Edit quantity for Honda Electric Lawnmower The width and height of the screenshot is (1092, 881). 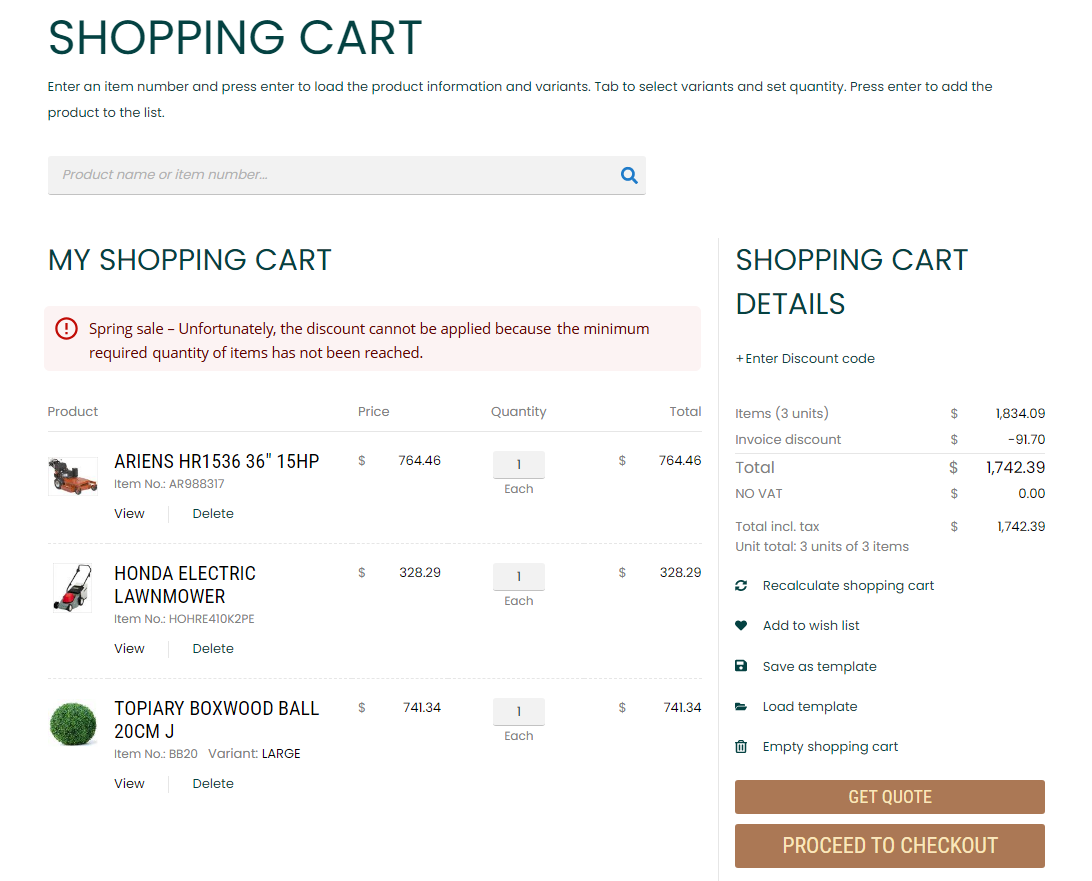519,577
